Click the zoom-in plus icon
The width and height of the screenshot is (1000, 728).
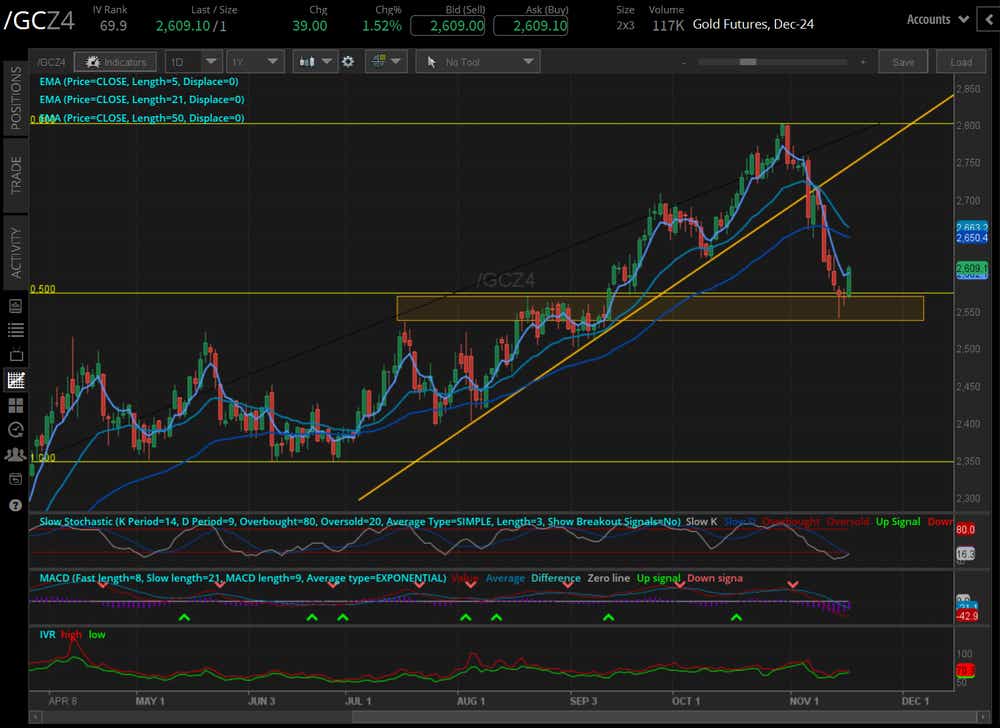(863, 62)
